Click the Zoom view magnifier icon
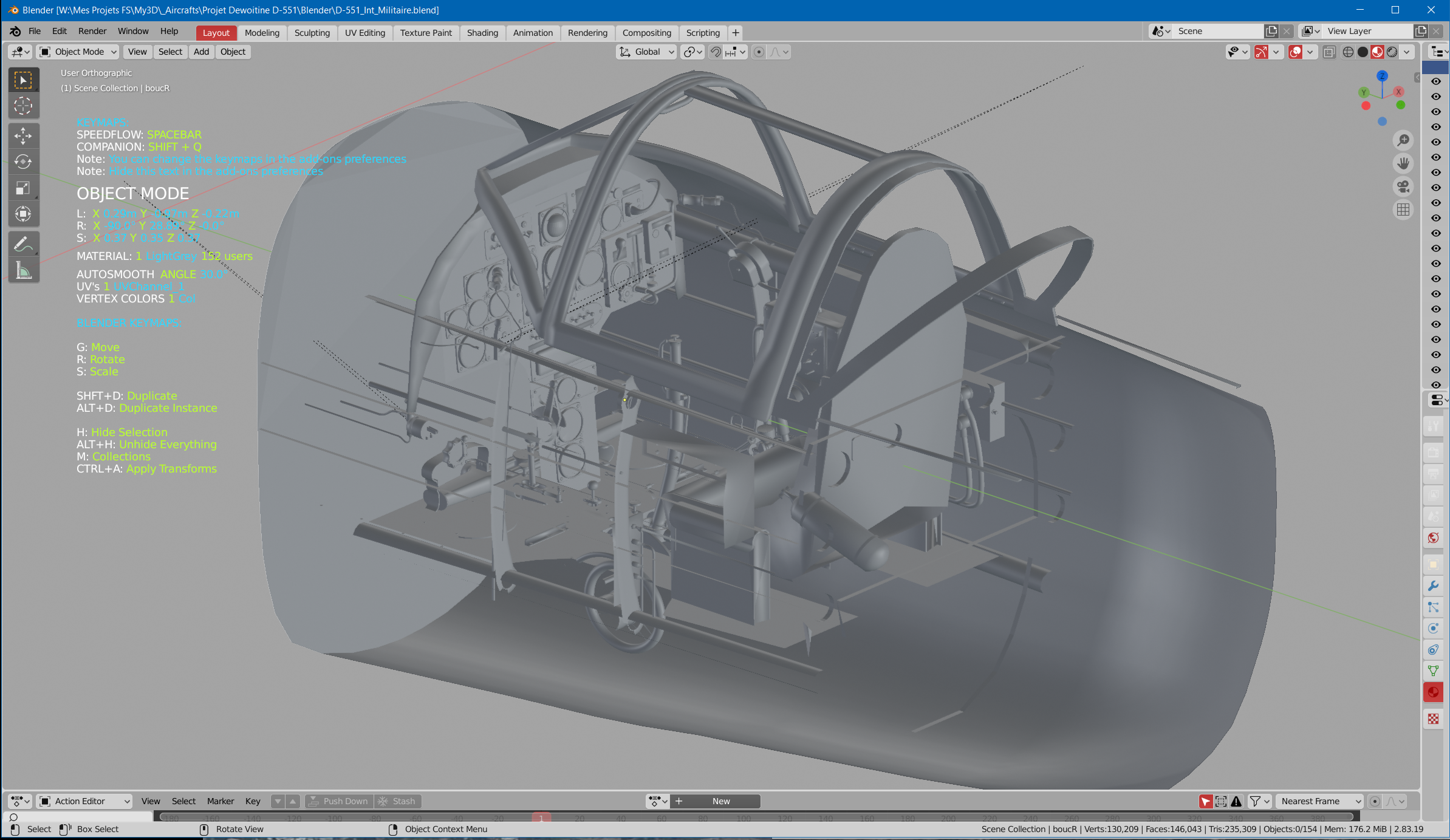1450x840 pixels. click(1403, 140)
